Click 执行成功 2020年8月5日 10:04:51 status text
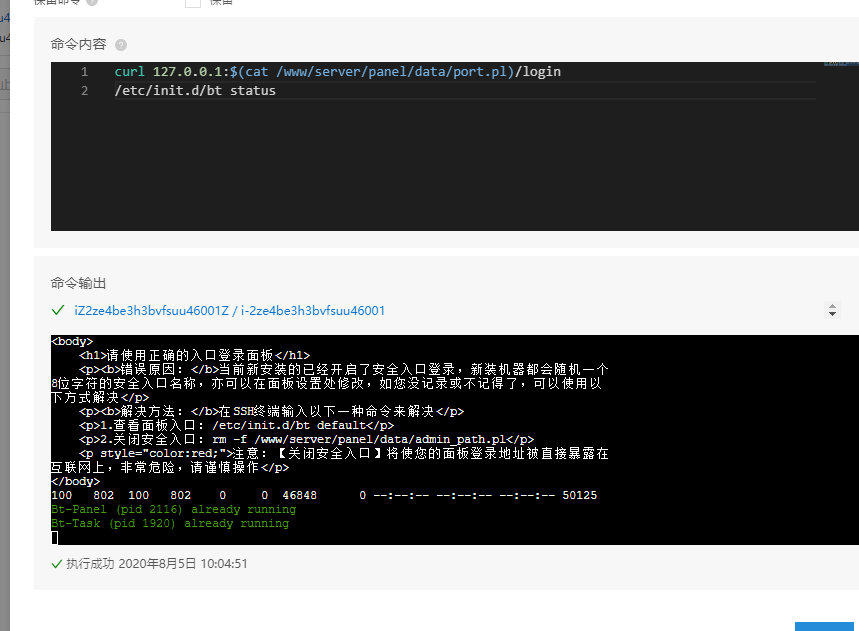Screen dimensions: 859x631 [x=157, y=564]
